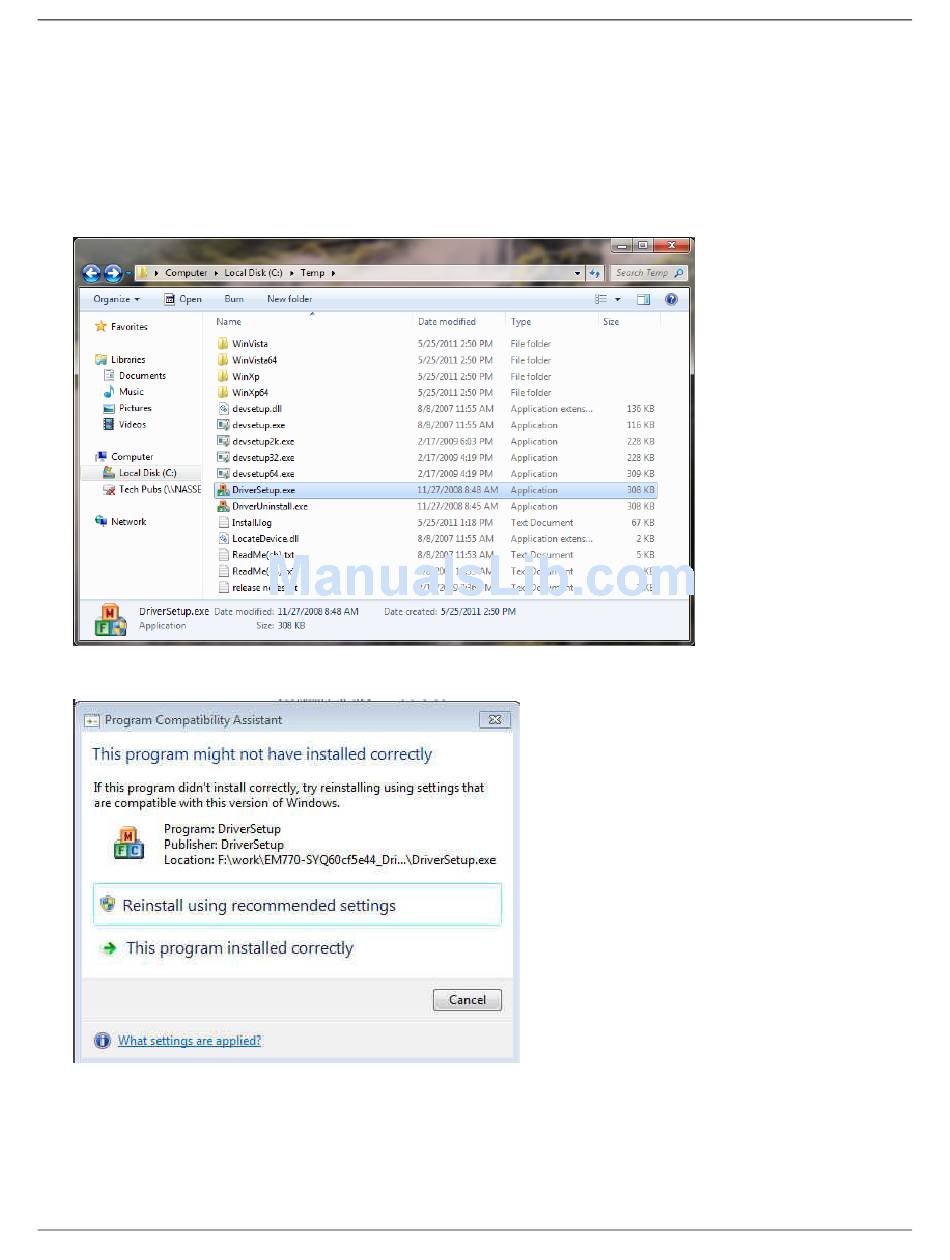Expand the address bar history dropdown
The height and width of the screenshot is (1260, 950).
578,273
